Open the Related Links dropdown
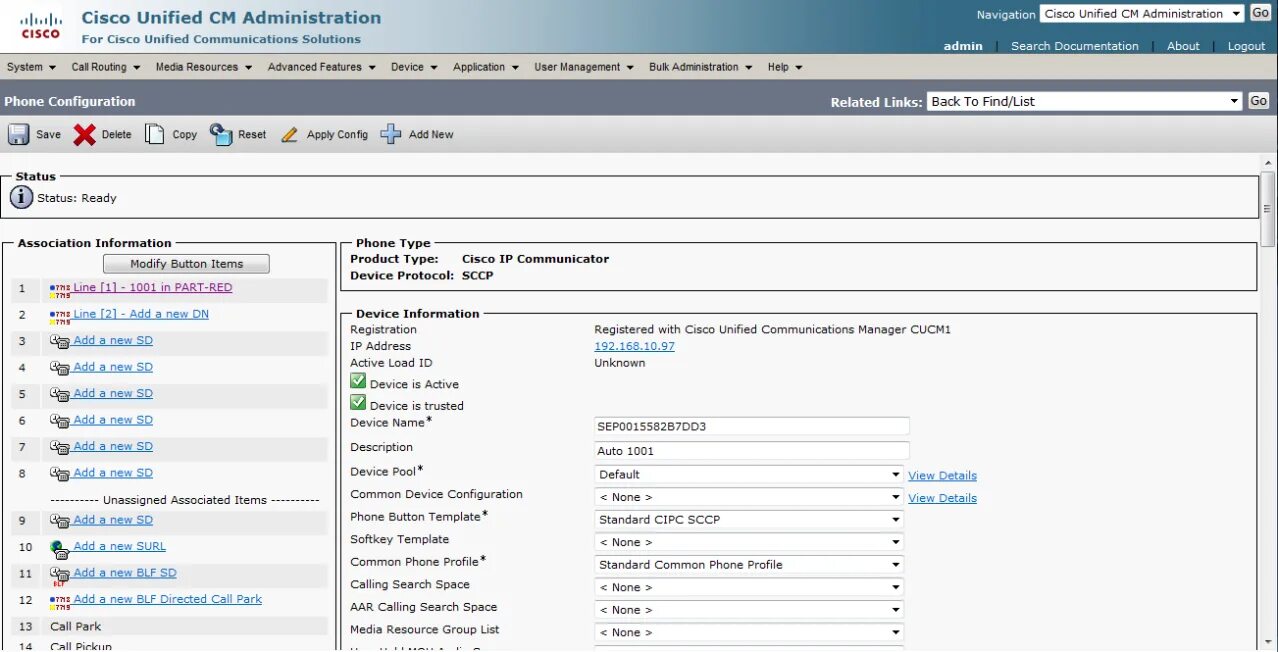 tap(1084, 101)
